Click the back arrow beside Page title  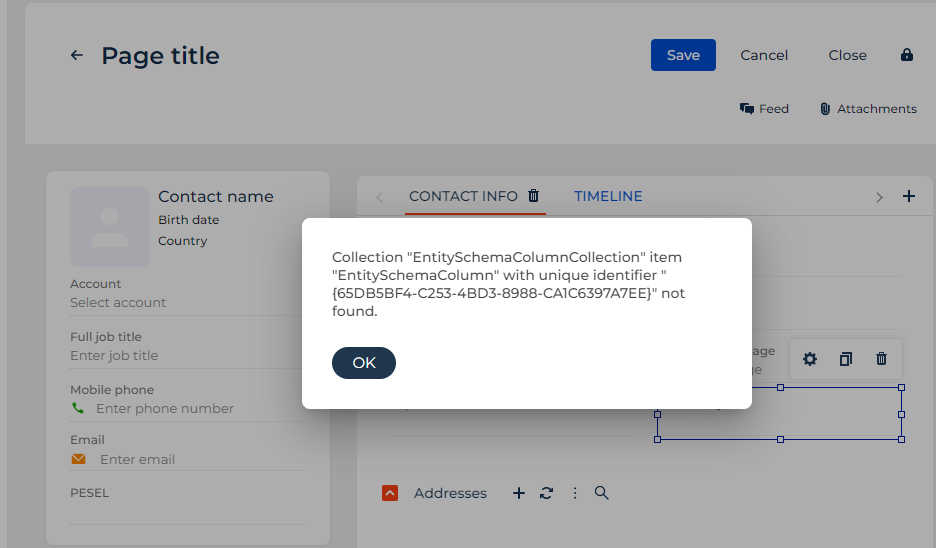(76, 56)
